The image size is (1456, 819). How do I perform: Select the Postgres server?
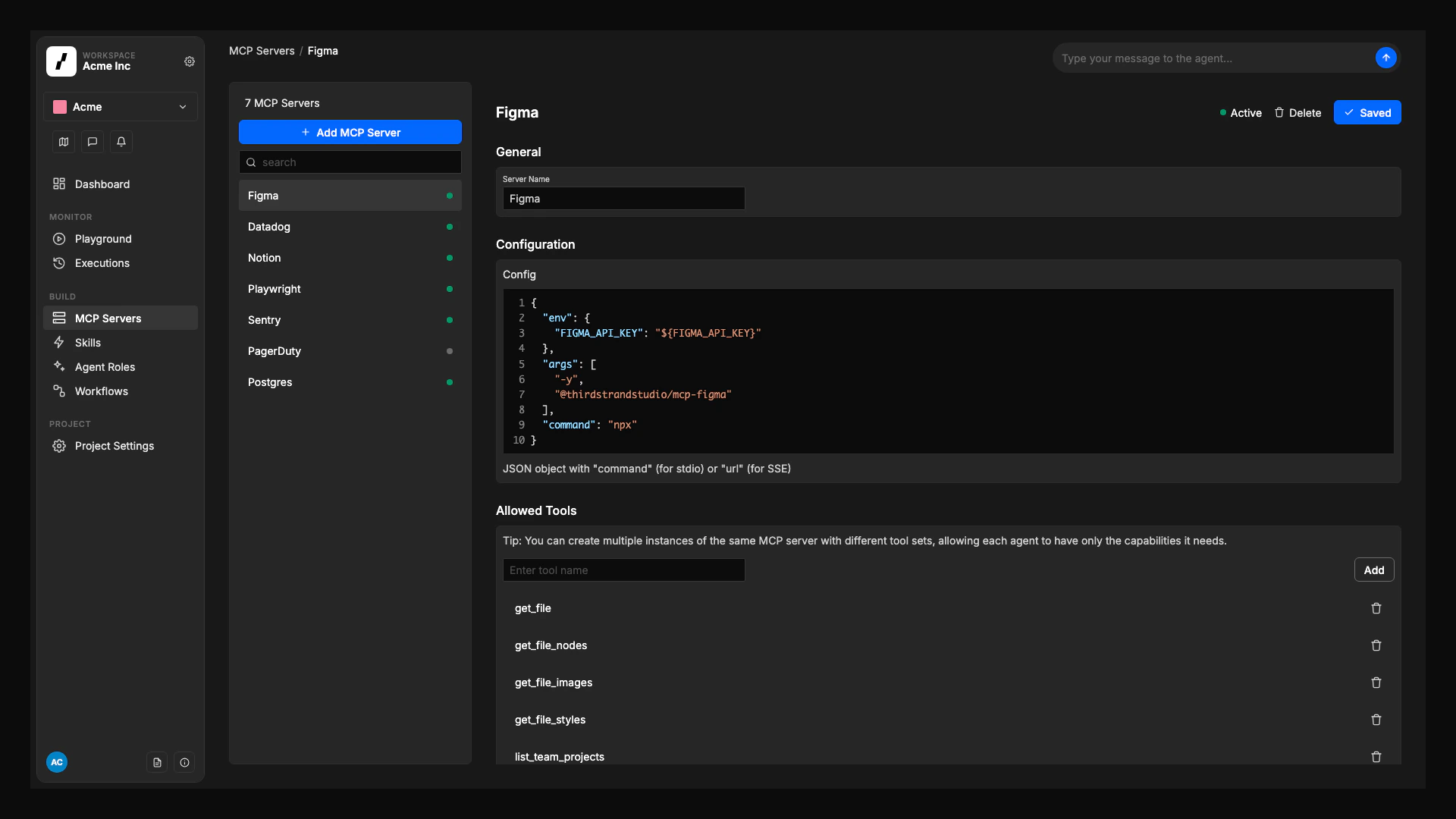(x=350, y=382)
